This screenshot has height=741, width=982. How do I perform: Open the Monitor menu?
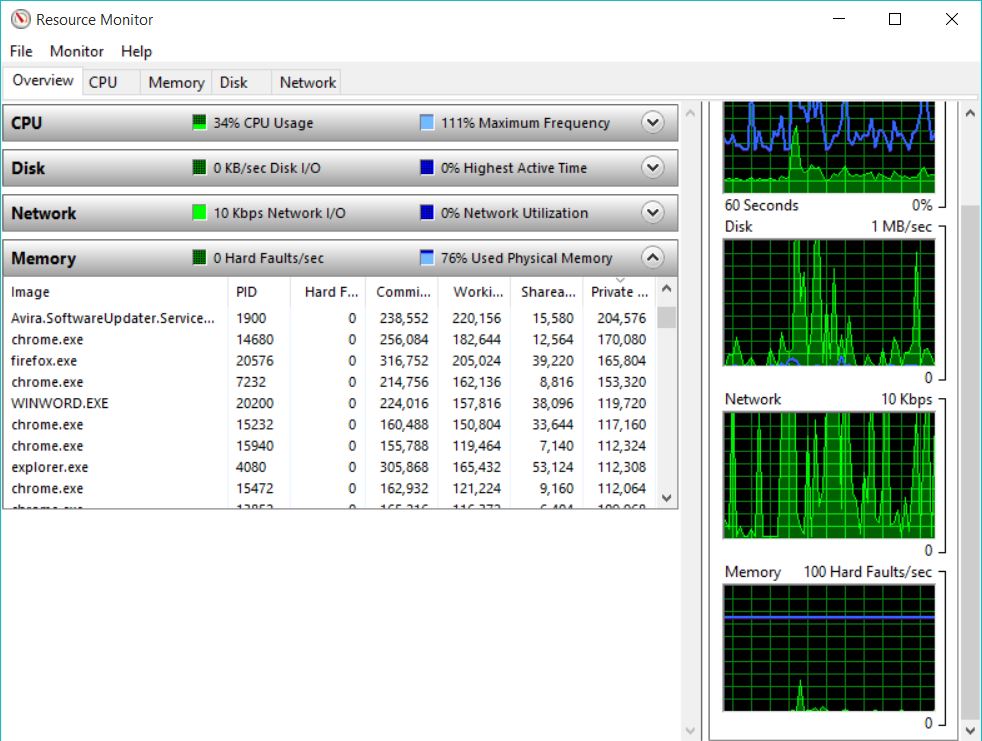pyautogui.click(x=76, y=51)
